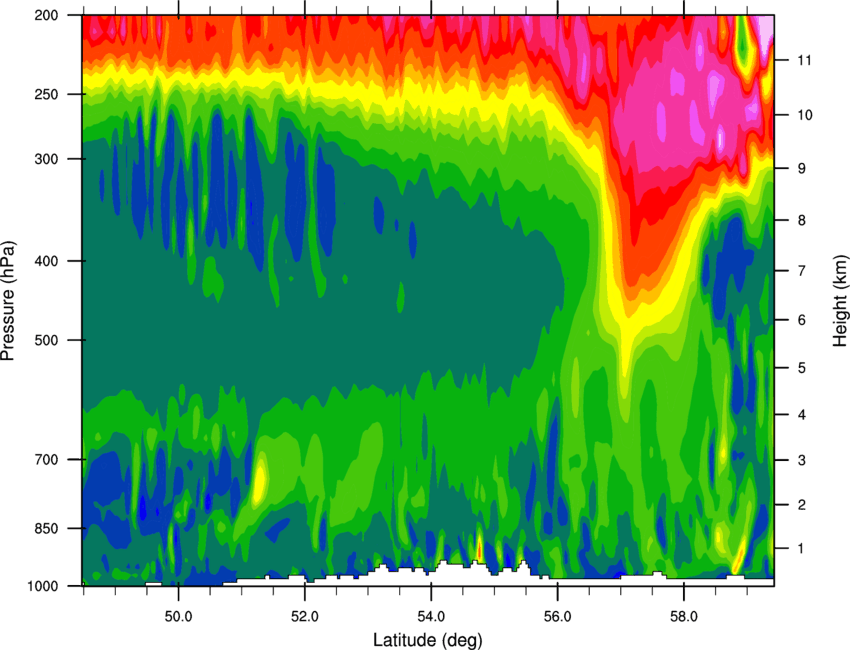Screen dimensions: 850x650
Task: Click the 1 km height label
Action: click(802, 549)
